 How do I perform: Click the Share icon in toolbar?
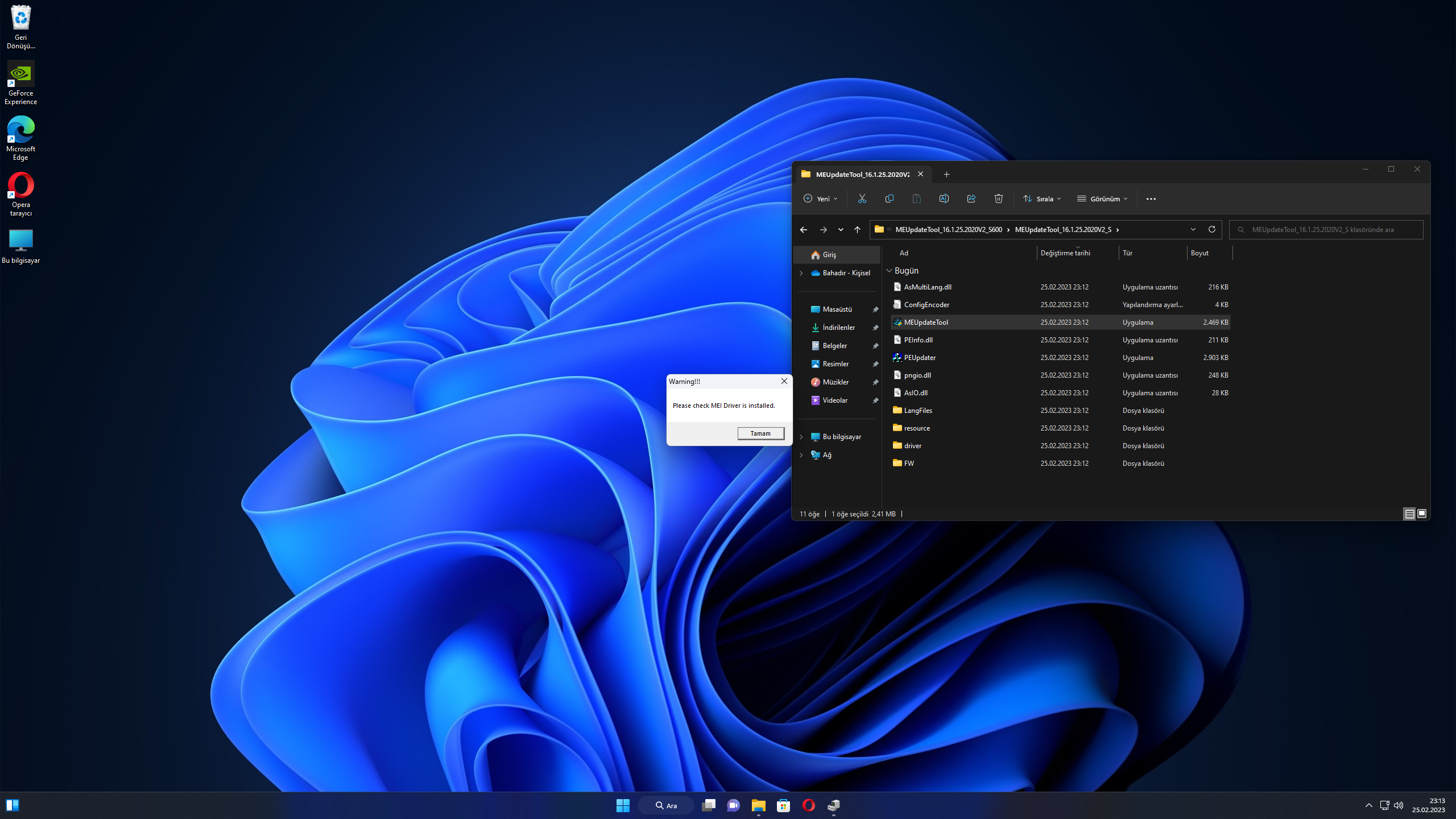coord(971,198)
